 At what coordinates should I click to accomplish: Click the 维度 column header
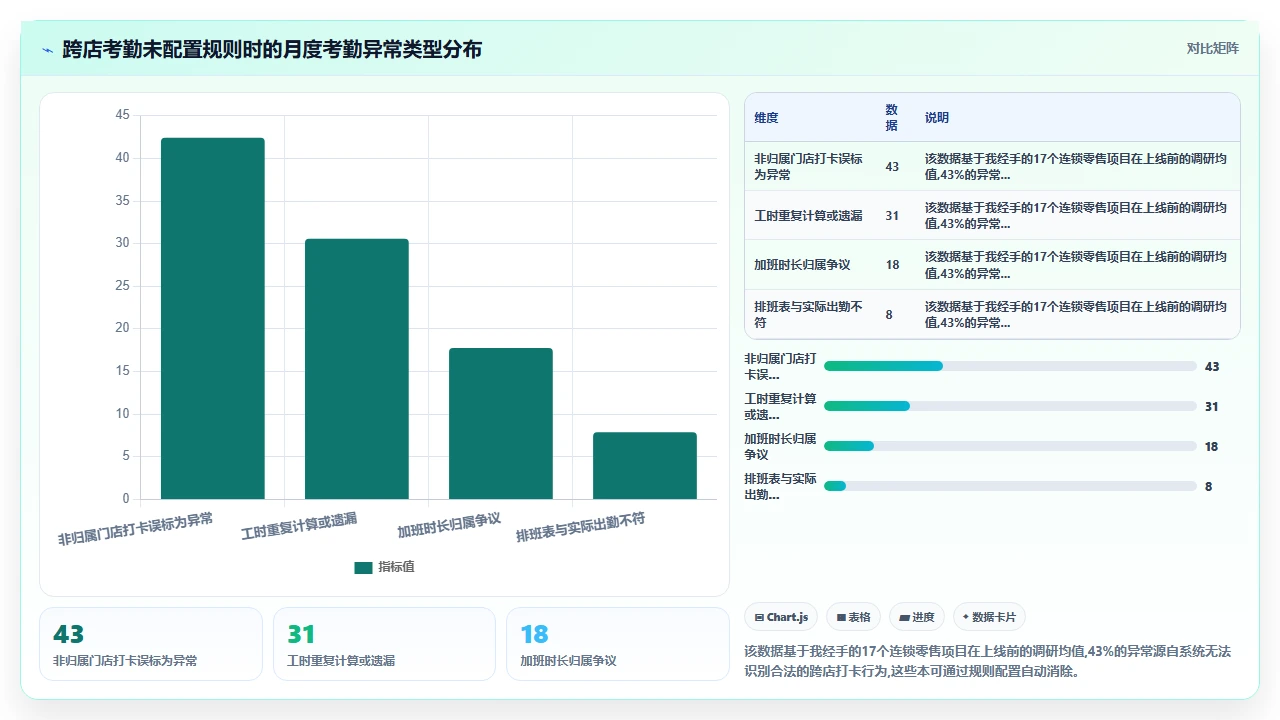tap(766, 118)
